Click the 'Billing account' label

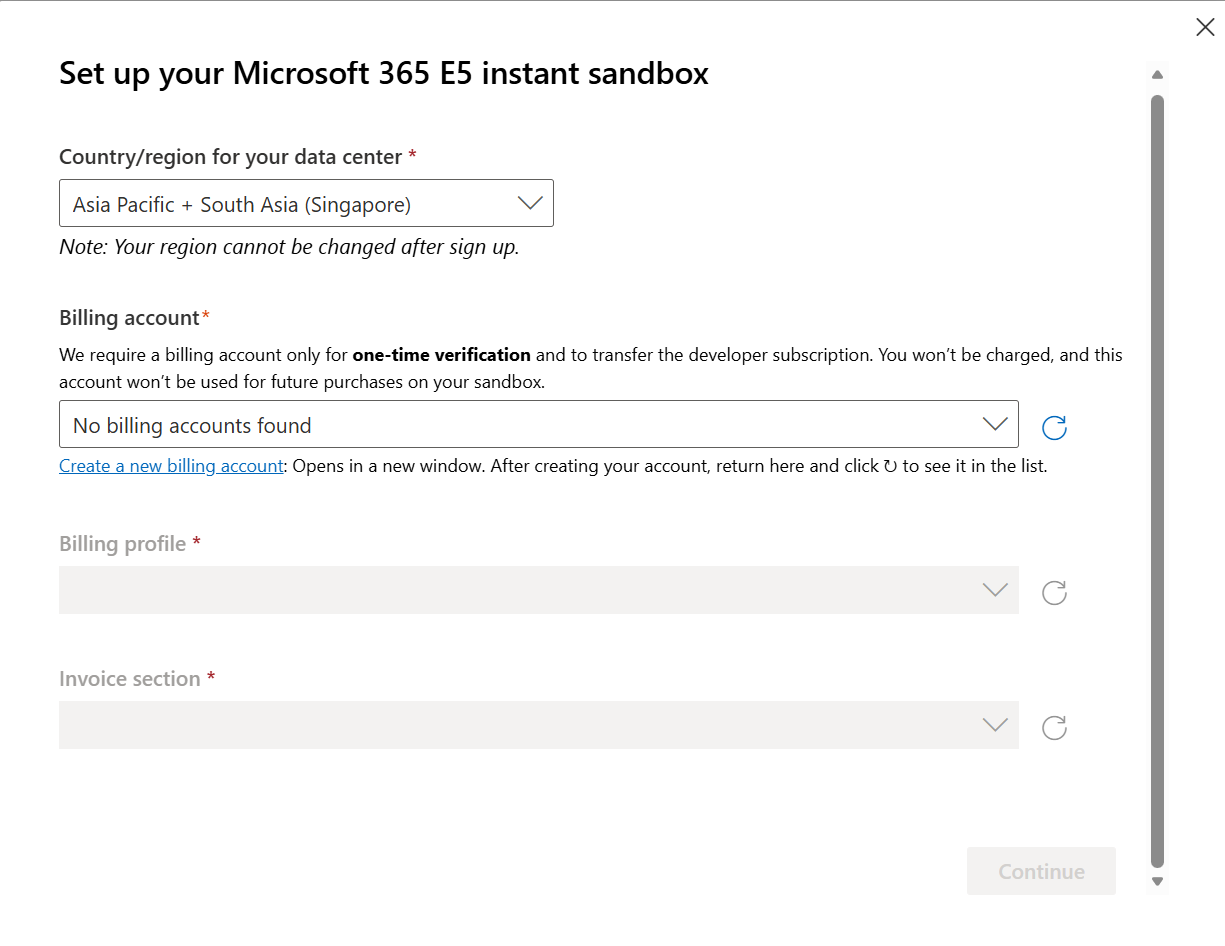130,318
